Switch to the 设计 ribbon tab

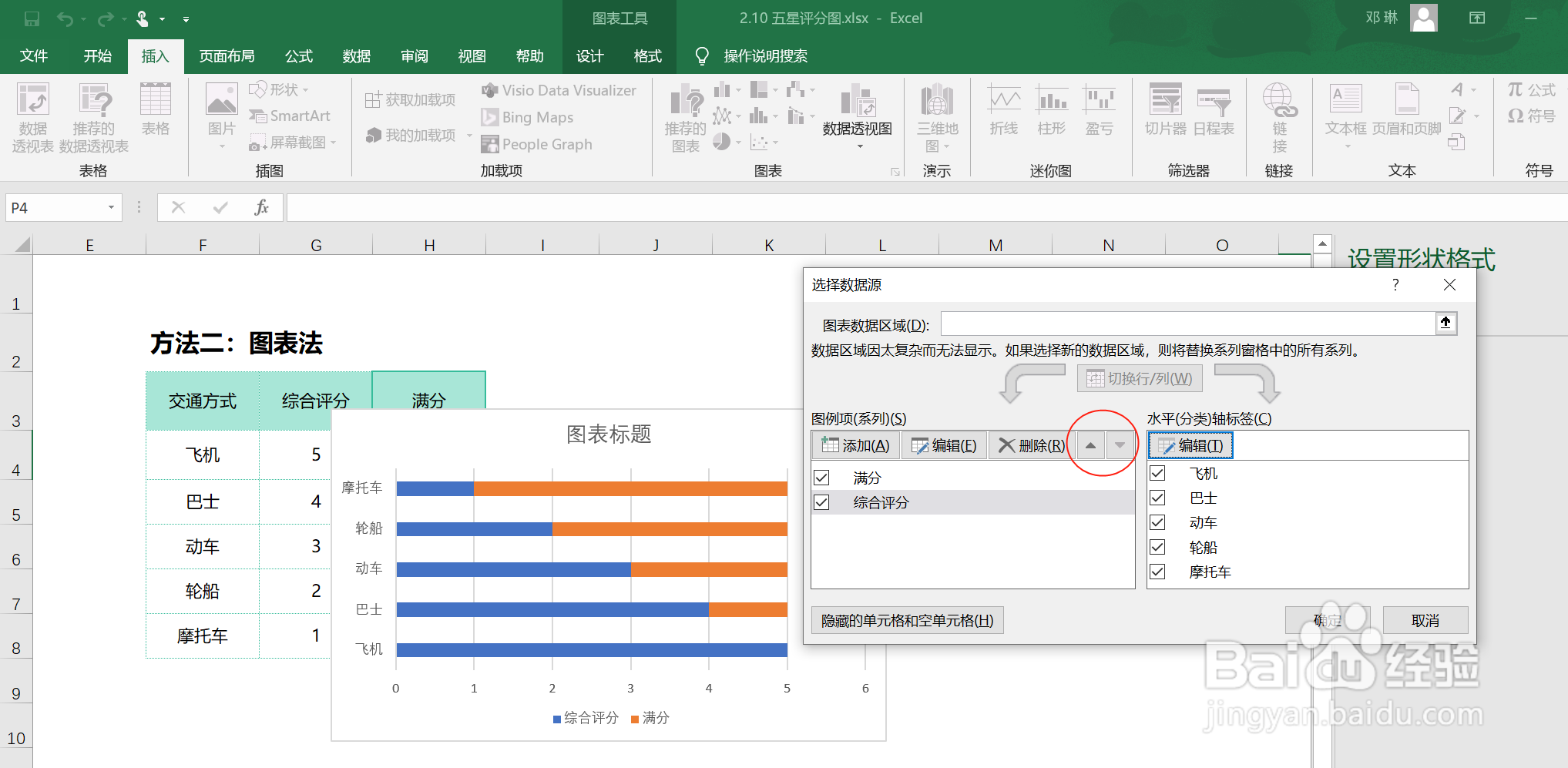tap(589, 55)
